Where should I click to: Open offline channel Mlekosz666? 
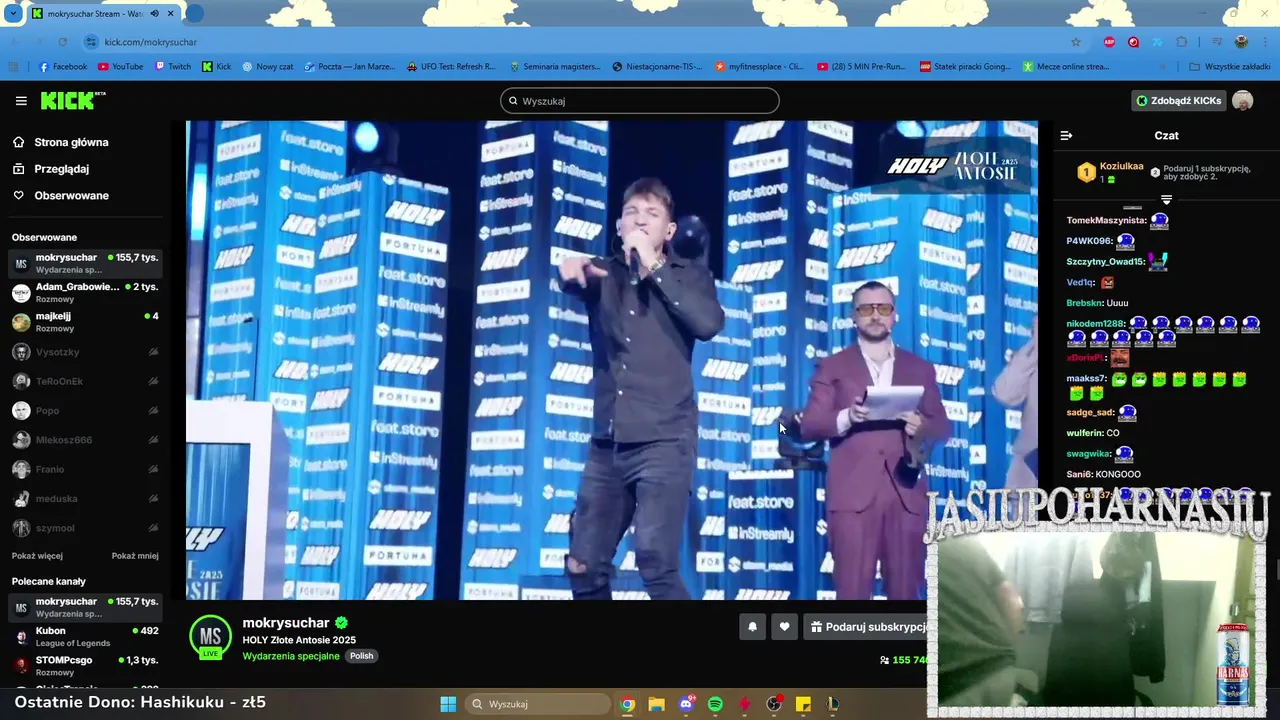(85, 440)
